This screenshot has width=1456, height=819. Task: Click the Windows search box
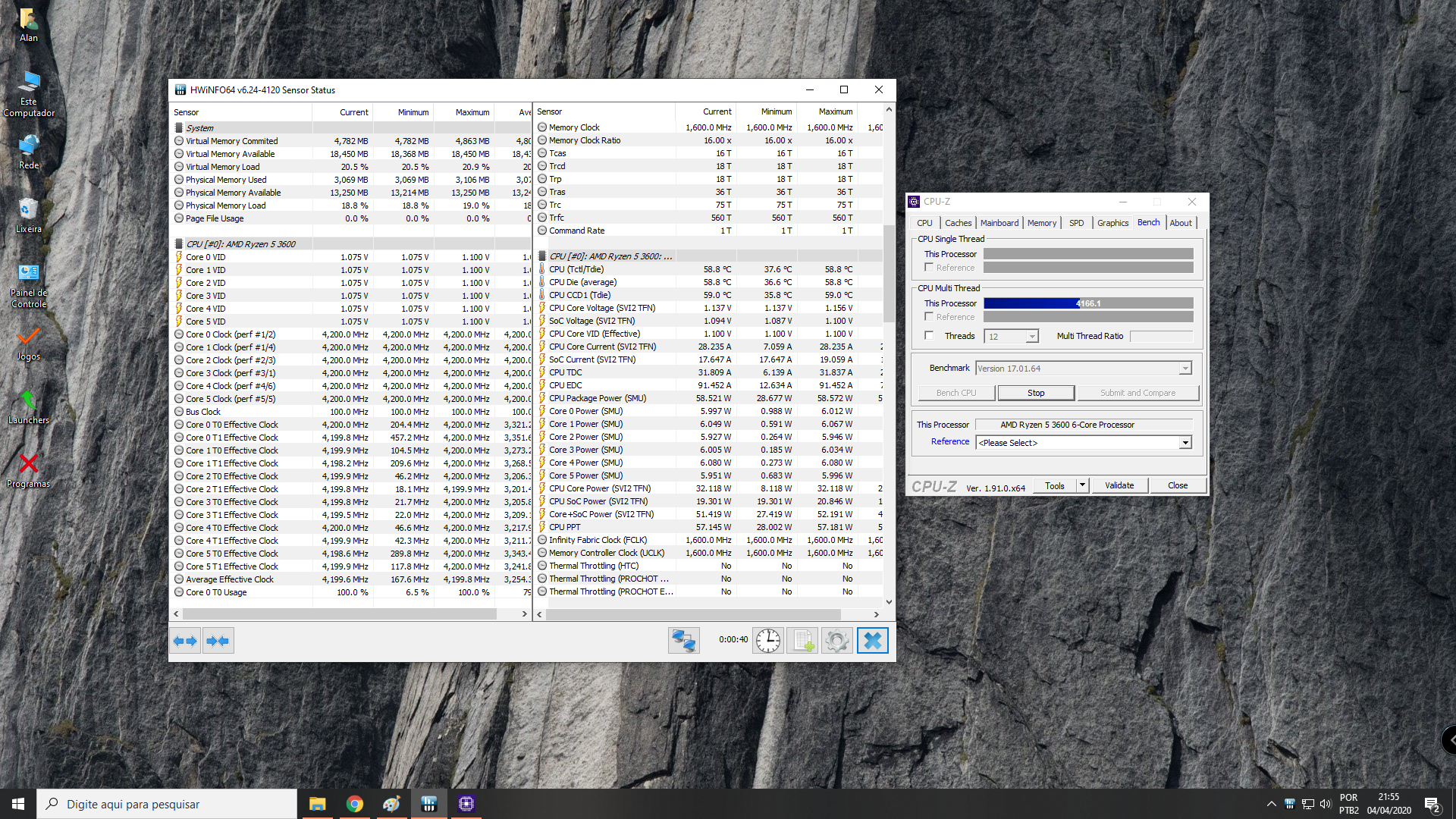coord(167,804)
